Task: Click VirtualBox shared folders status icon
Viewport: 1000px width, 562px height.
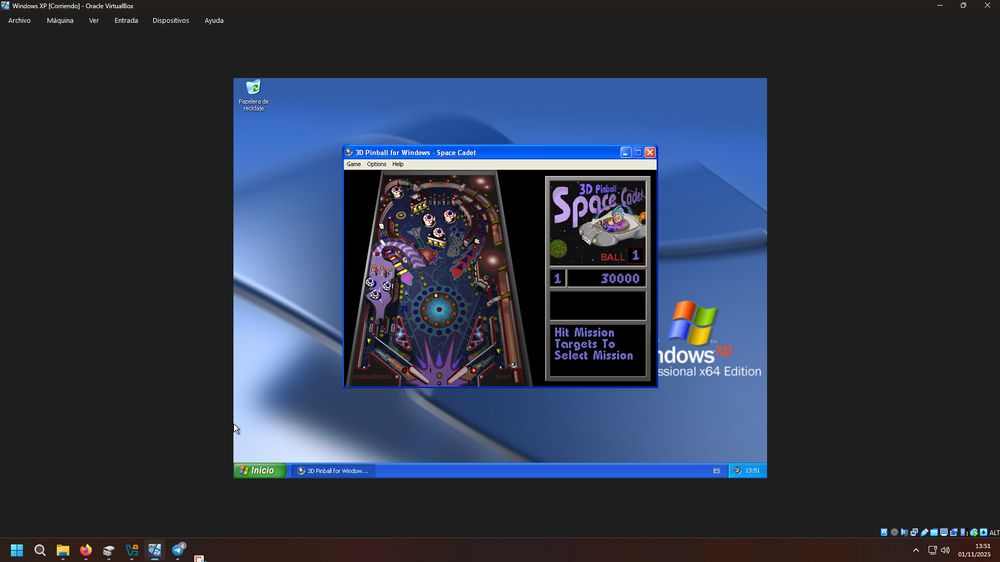Action: click(934, 532)
